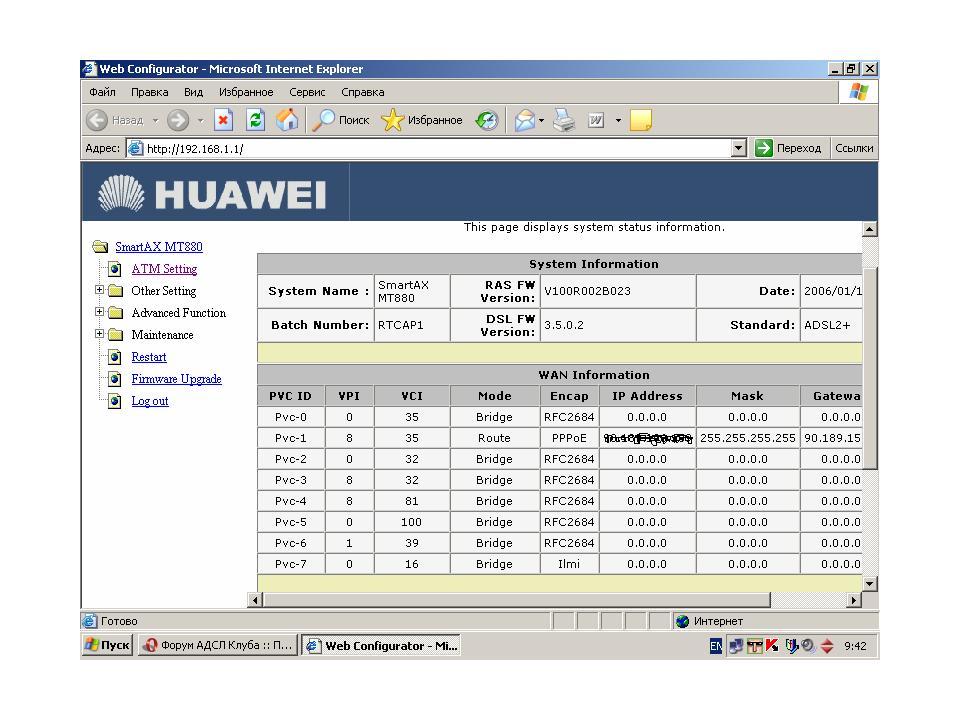Open the Back button history dropdown arrow

point(156,121)
